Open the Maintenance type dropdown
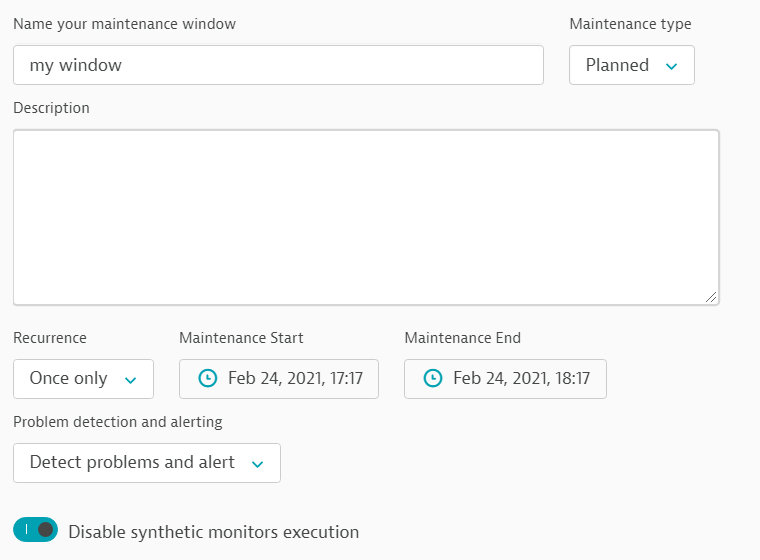760x560 pixels. point(631,65)
